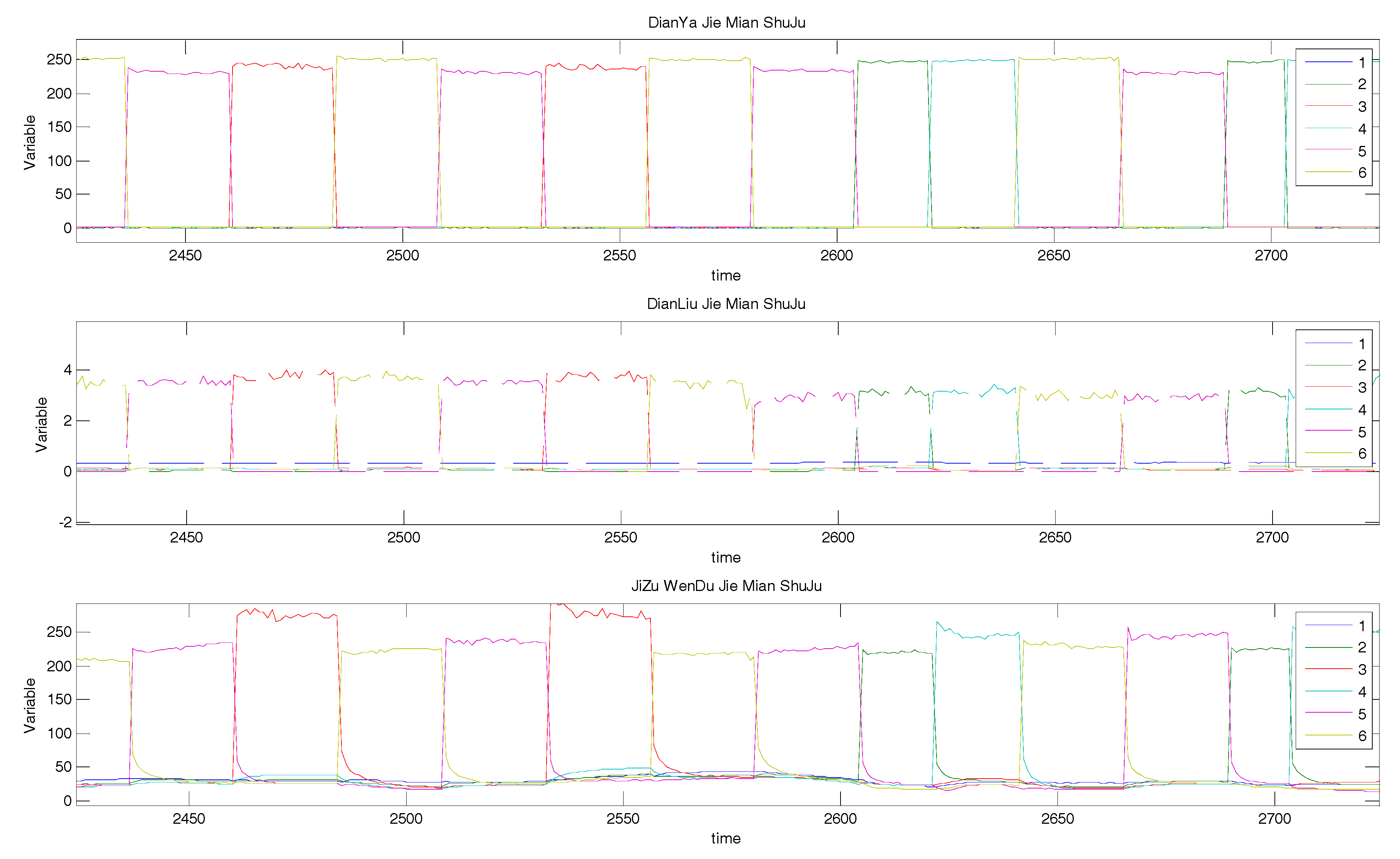Click legend entry 6 in top plot
Image resolution: width=1400 pixels, height=859 pixels.
(x=1361, y=173)
